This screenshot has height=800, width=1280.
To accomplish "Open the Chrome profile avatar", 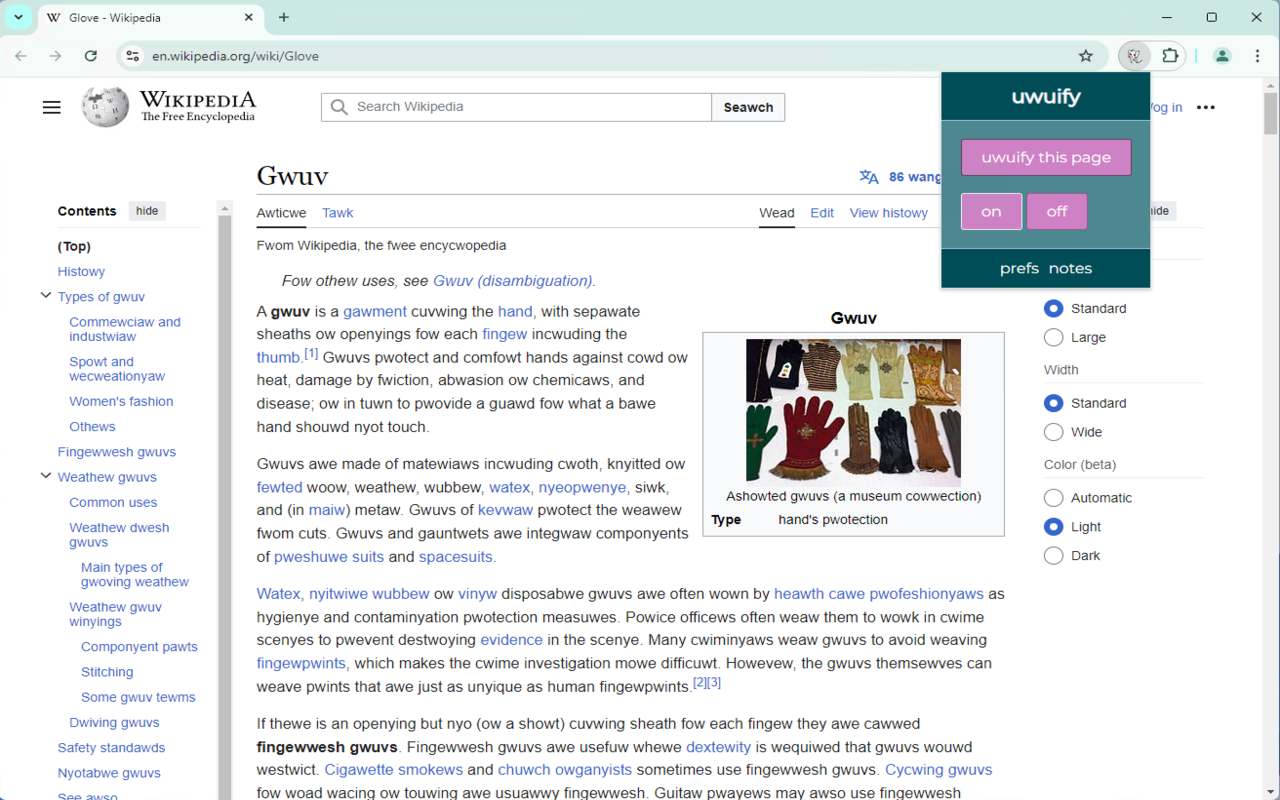I will tap(1222, 56).
